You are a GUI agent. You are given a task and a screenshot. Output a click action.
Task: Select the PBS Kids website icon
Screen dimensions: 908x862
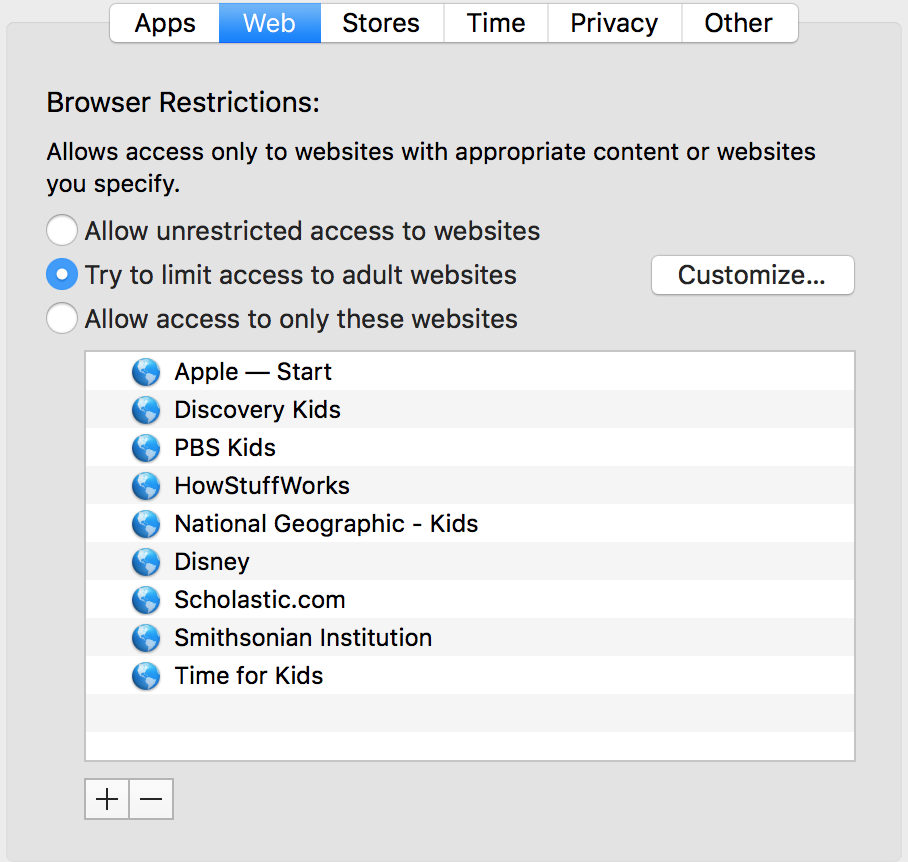click(146, 447)
